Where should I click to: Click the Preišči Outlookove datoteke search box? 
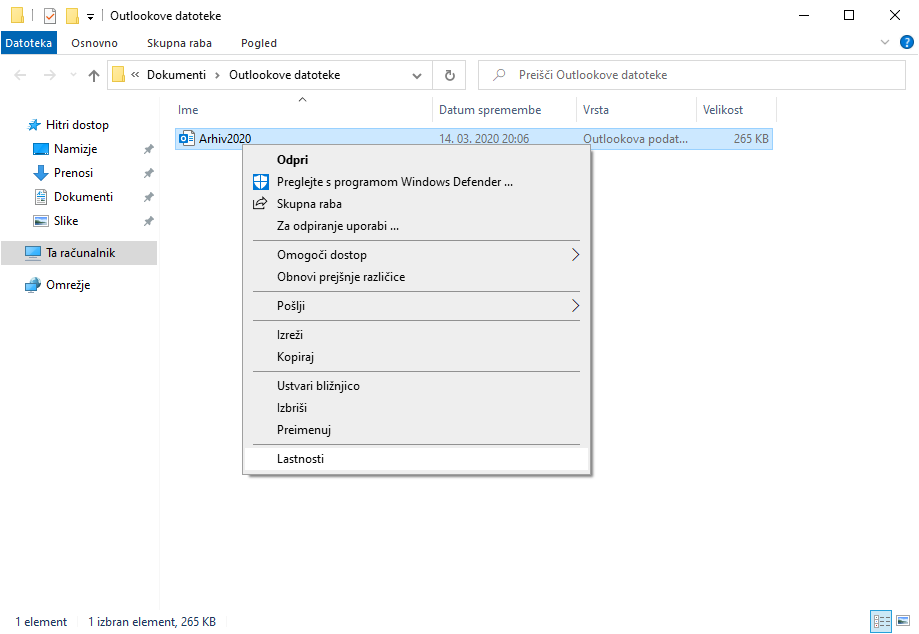(692, 75)
